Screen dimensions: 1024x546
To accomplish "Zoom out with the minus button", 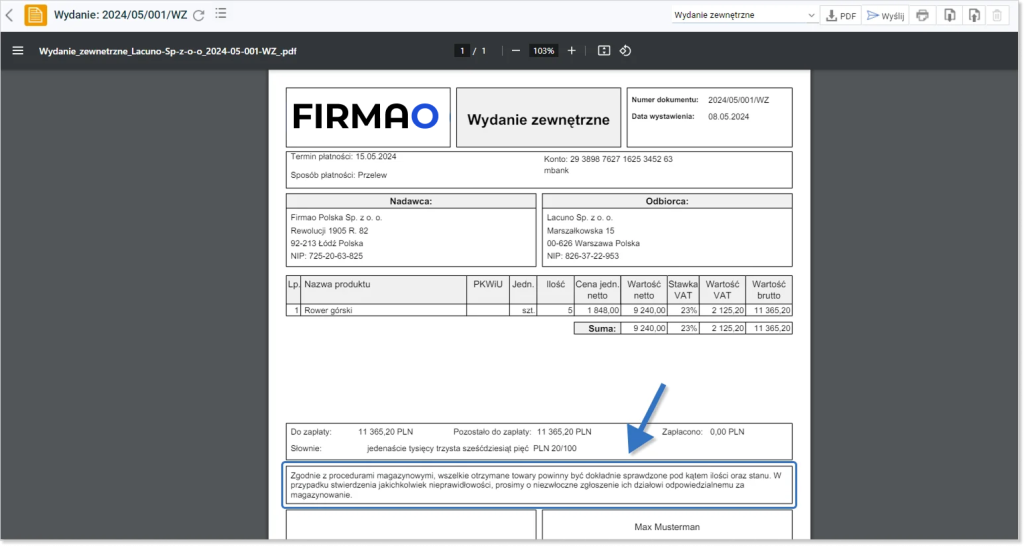I will point(515,51).
